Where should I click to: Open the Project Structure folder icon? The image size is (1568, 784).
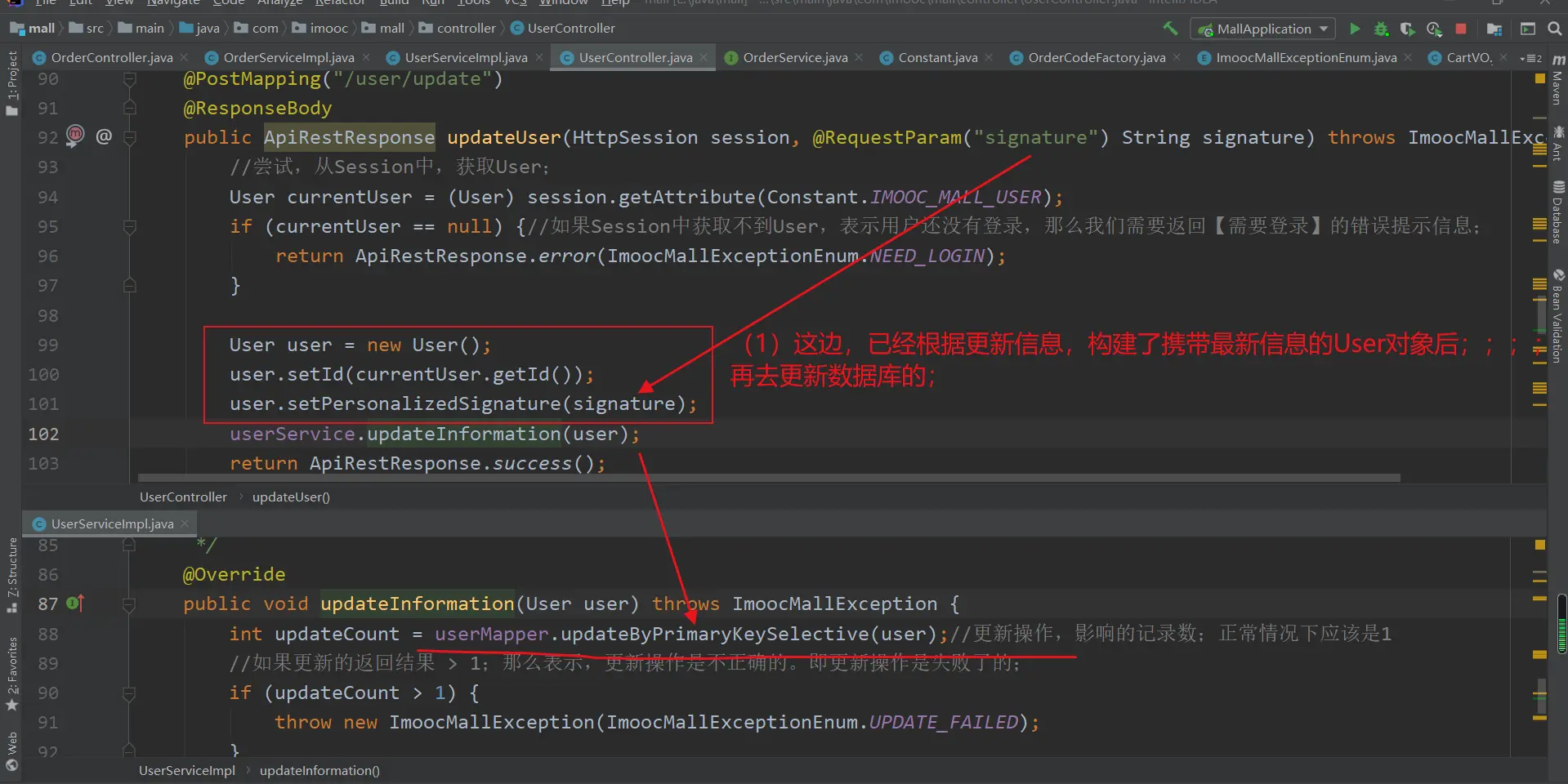click(1494, 29)
